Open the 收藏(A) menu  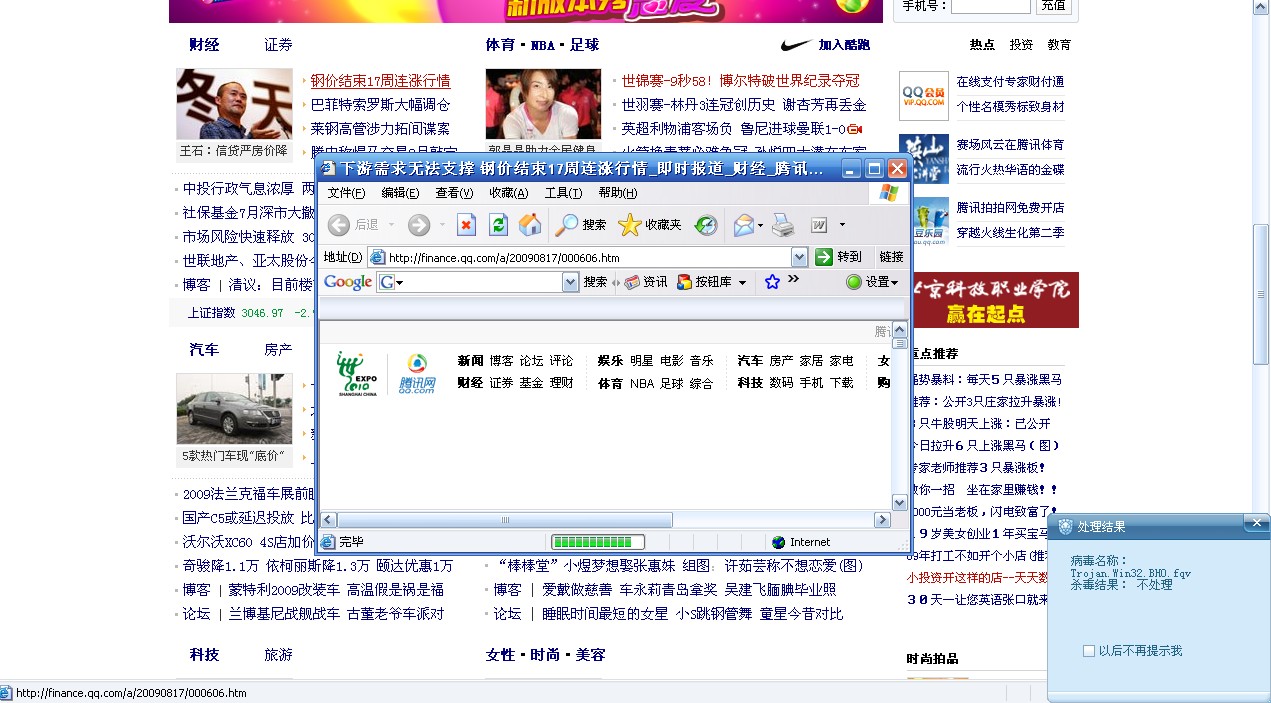(x=508, y=193)
